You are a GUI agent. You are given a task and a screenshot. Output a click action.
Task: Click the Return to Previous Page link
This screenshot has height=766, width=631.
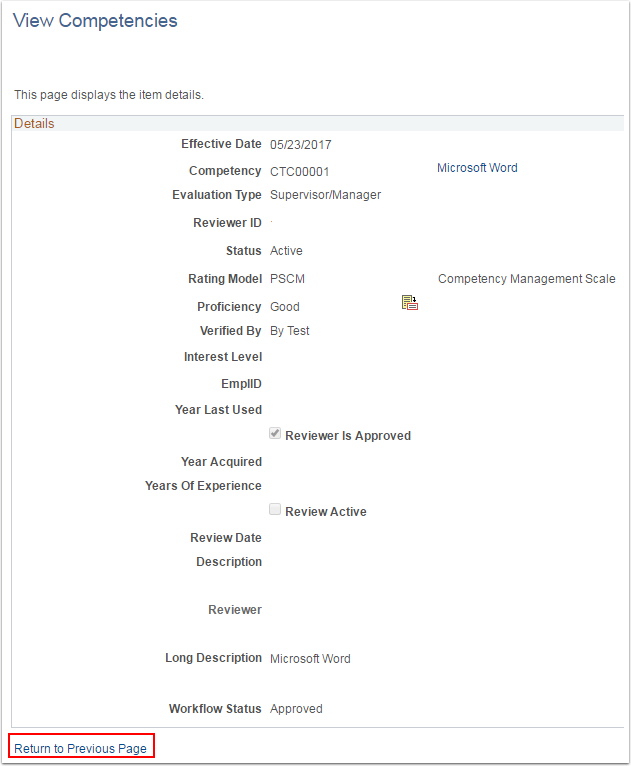click(x=81, y=748)
